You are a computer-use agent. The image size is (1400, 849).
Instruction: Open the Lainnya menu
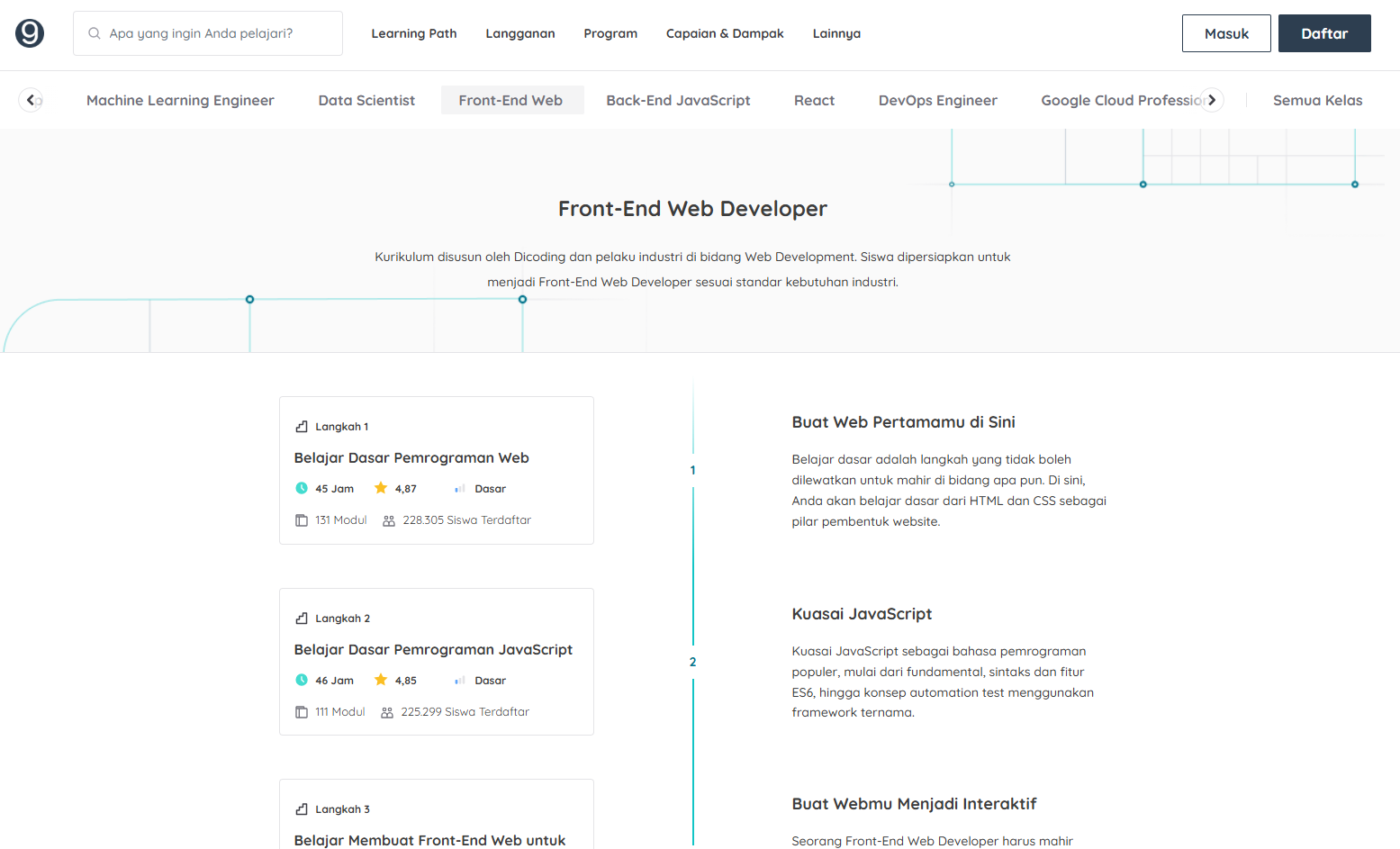(x=836, y=33)
